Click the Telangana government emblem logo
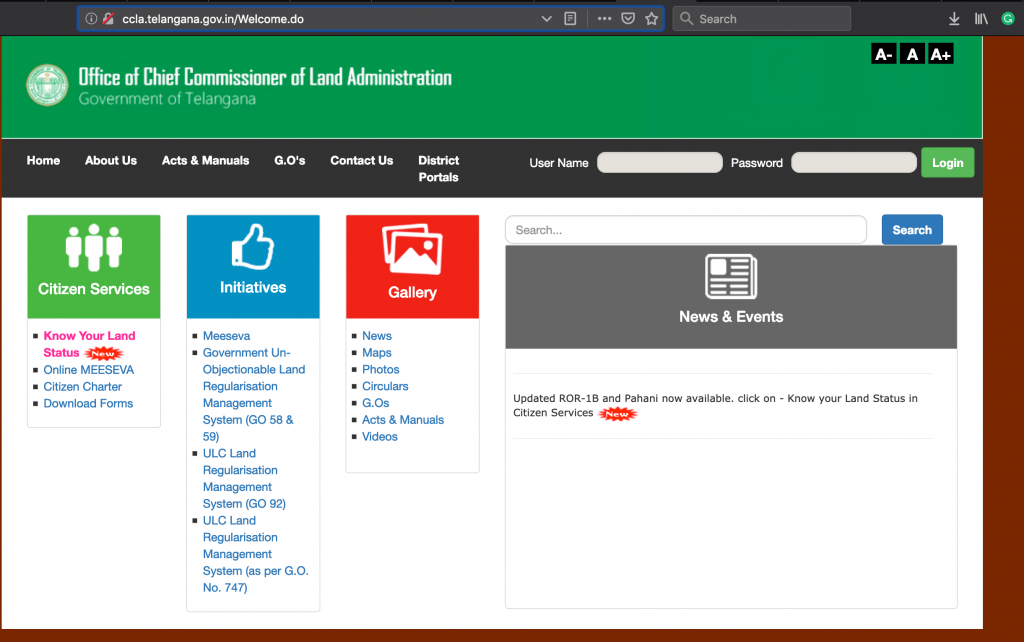1024x642 pixels. (47, 85)
